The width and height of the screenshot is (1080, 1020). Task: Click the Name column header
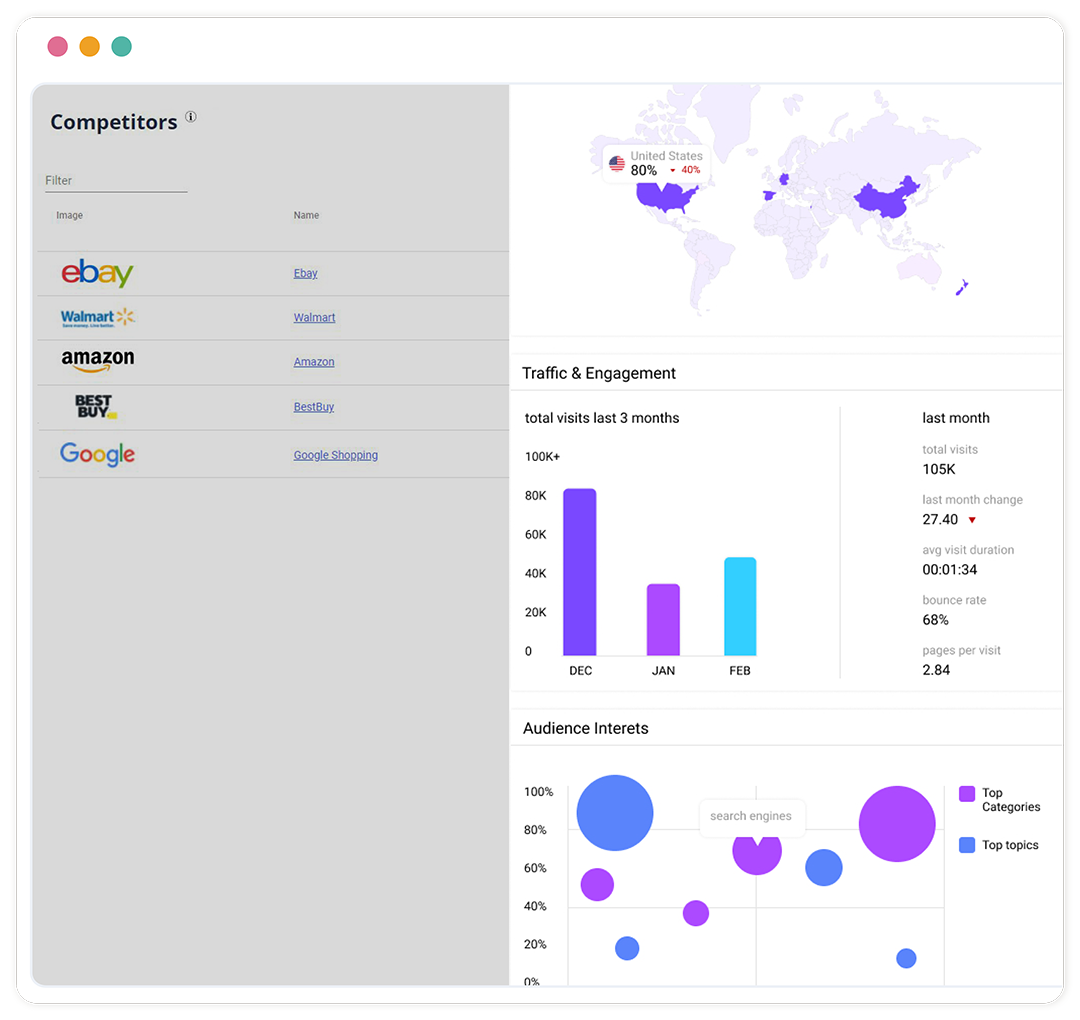[306, 216]
